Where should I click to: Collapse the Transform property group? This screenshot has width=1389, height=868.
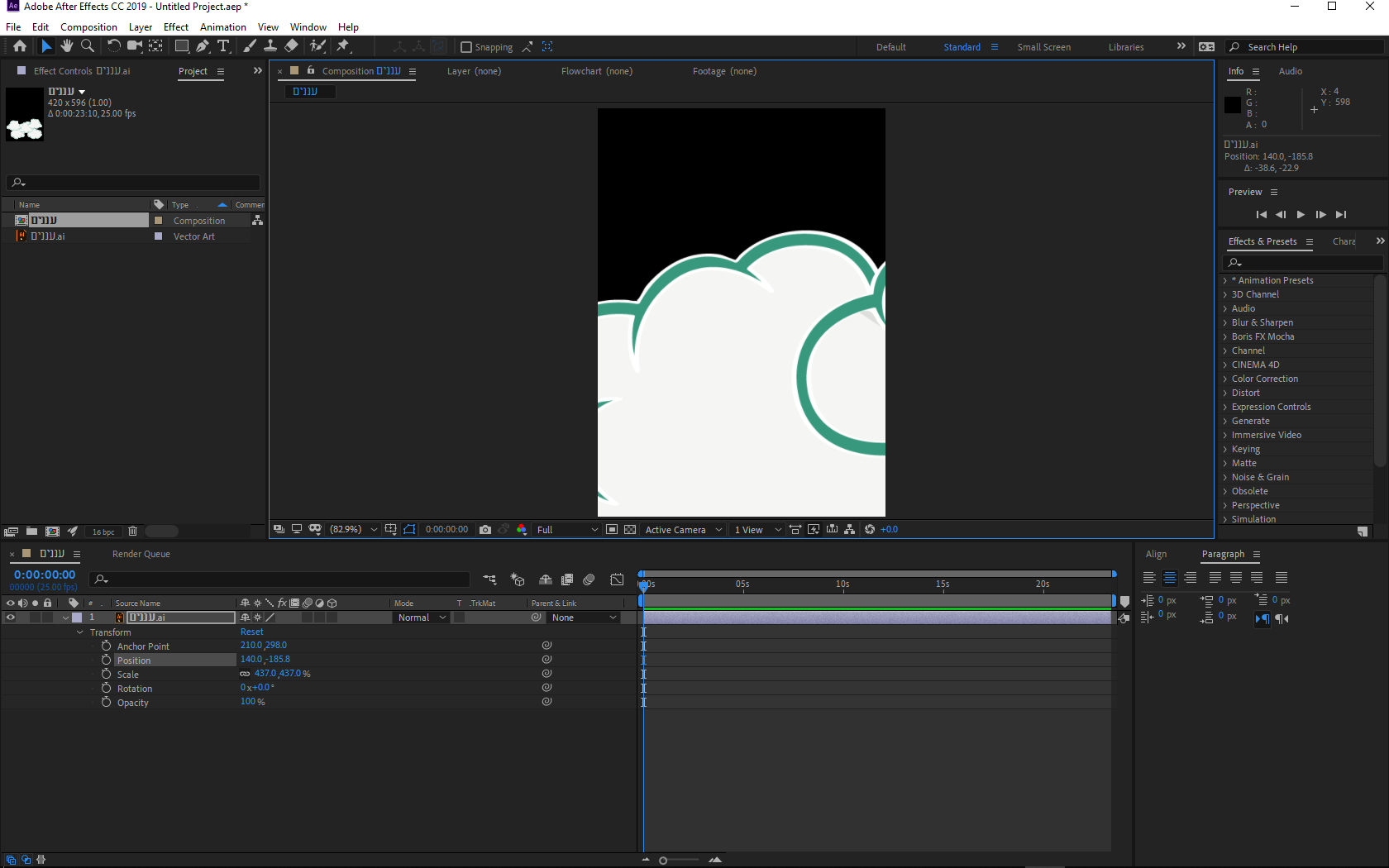(80, 632)
